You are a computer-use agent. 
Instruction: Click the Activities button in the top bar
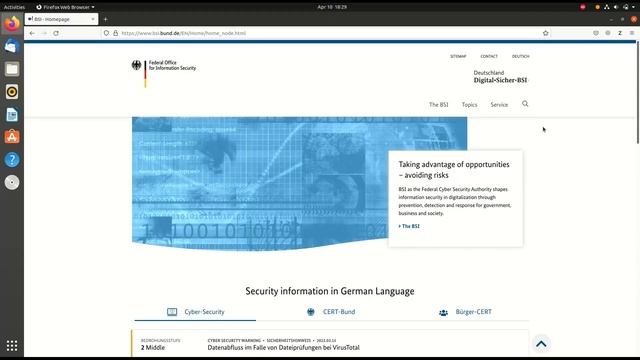click(x=14, y=7)
